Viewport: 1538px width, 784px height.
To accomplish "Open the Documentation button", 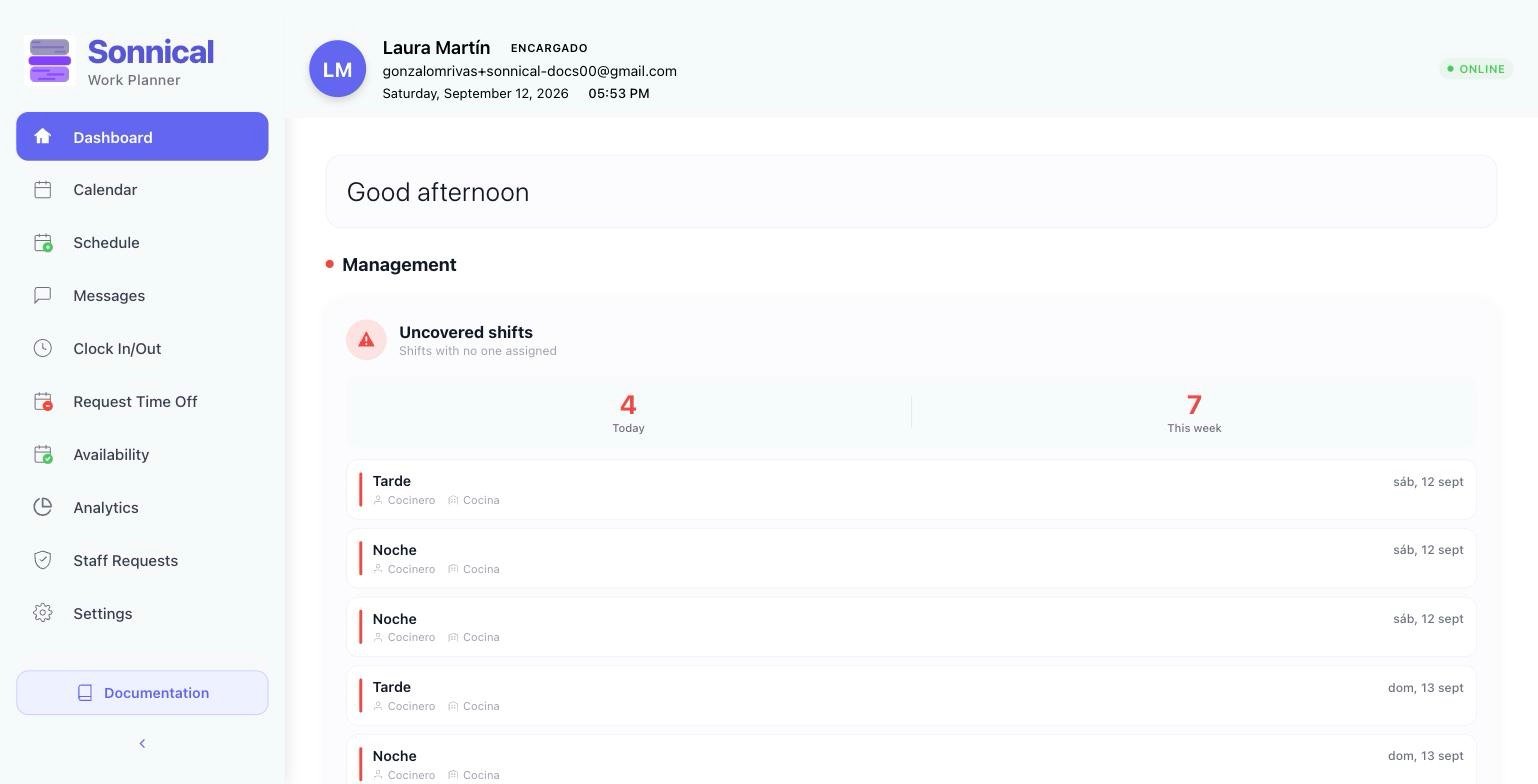I will (x=142, y=693).
